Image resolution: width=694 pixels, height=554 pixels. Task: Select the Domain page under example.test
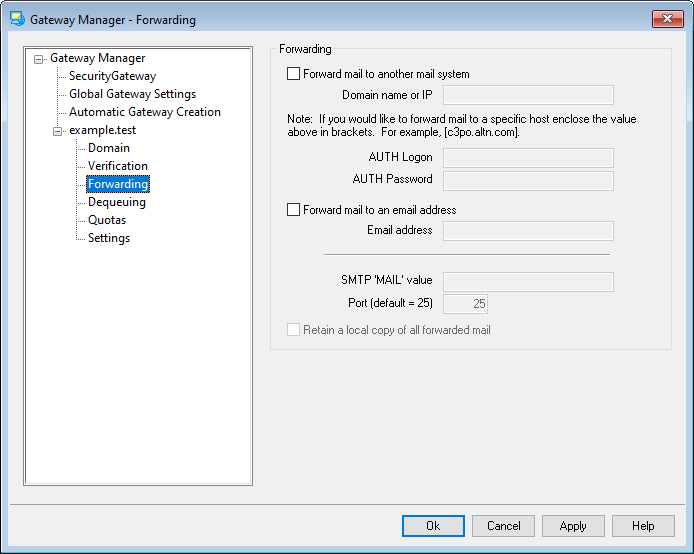coord(108,148)
